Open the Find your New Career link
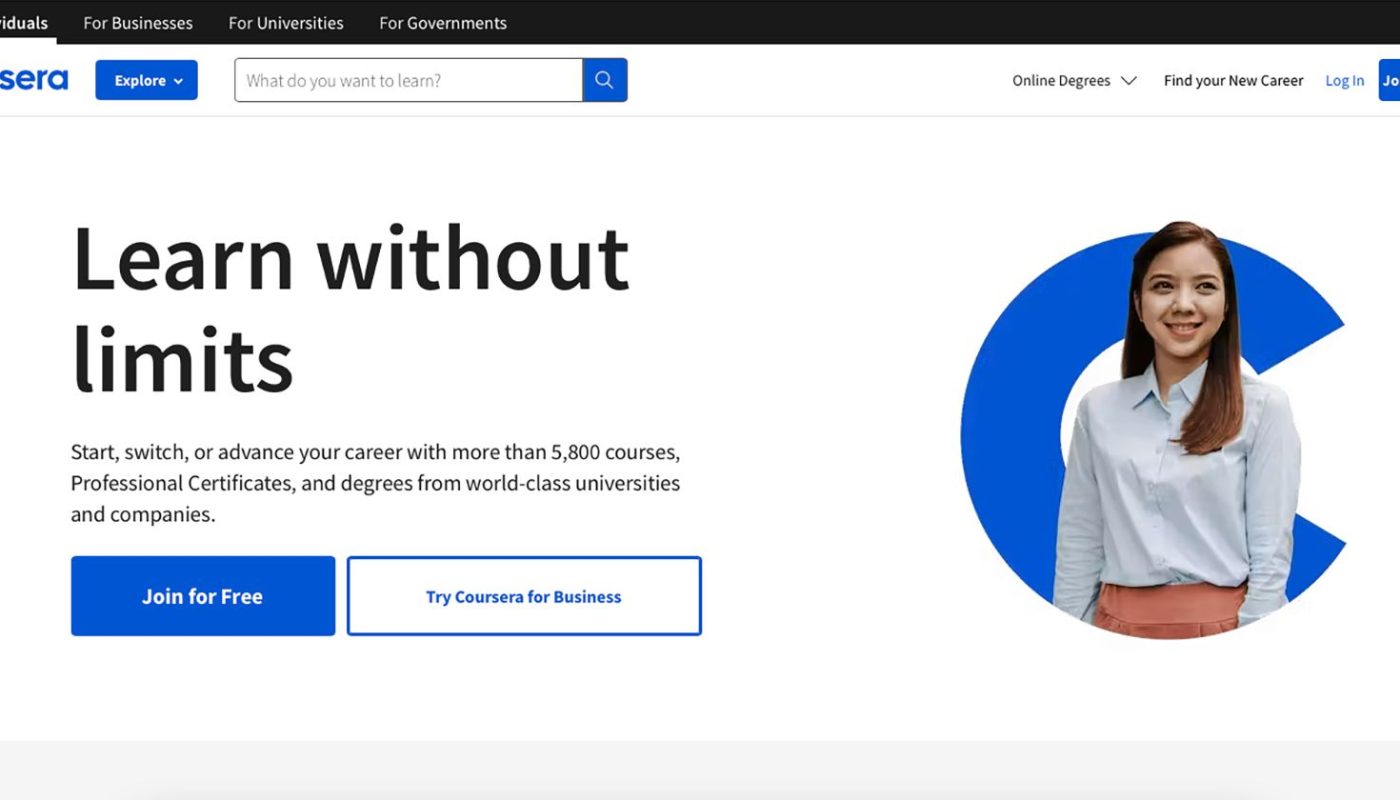This screenshot has height=800, width=1400. [1233, 81]
